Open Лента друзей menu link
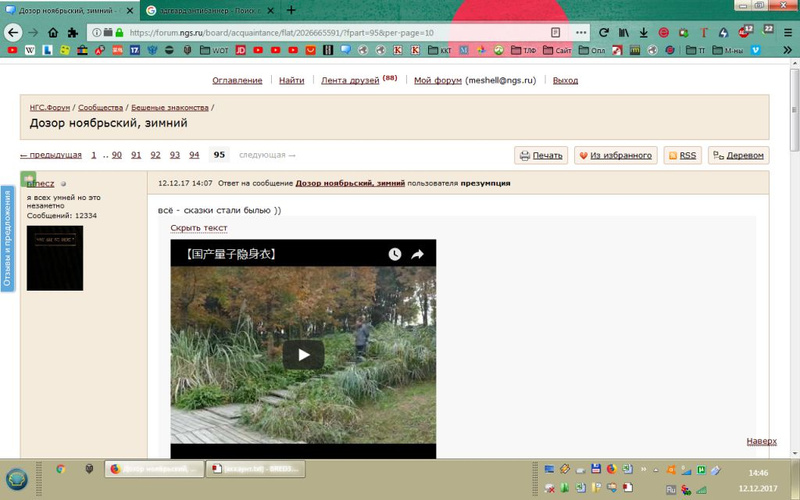 pos(350,80)
